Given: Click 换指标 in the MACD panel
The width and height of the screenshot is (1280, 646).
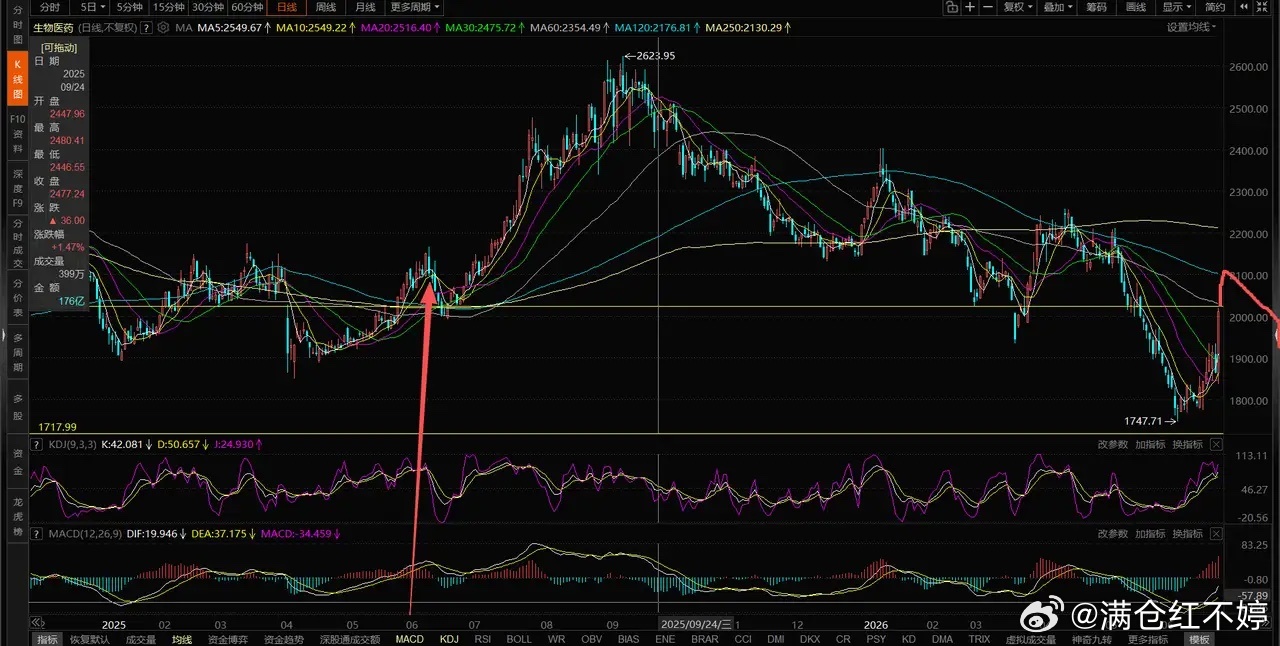Looking at the screenshot, I should [1187, 534].
